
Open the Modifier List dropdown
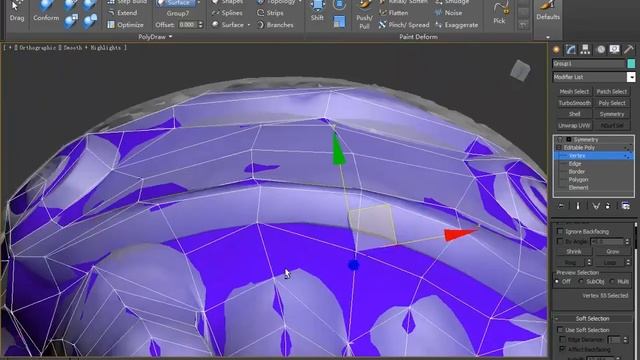pos(631,77)
